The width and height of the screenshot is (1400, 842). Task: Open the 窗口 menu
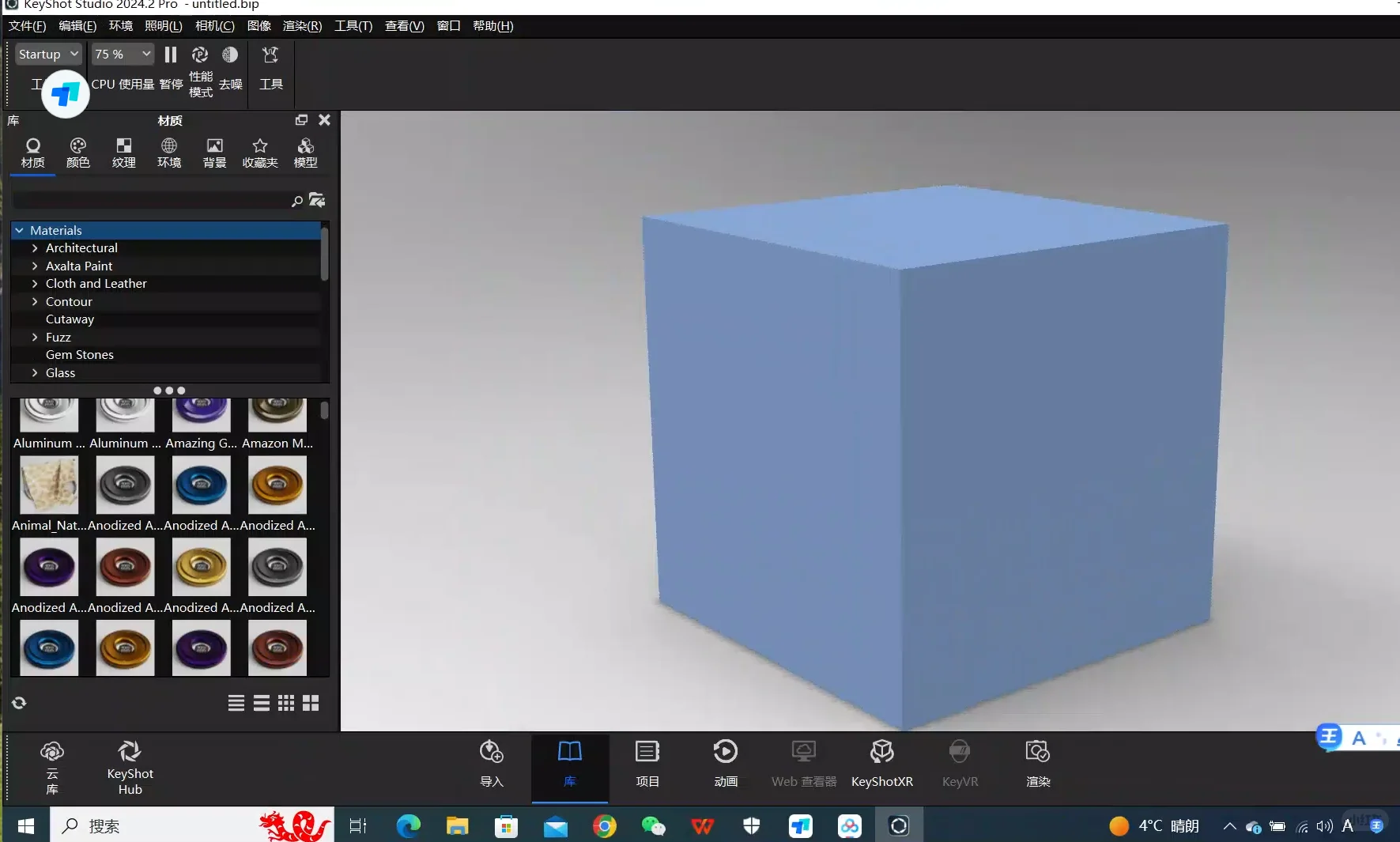(x=449, y=26)
